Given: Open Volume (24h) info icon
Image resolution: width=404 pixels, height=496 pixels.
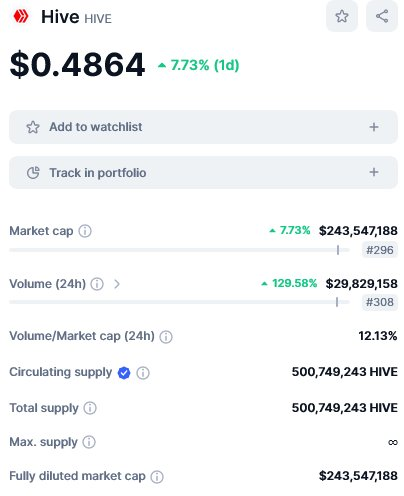Looking at the screenshot, I should 97,284.
